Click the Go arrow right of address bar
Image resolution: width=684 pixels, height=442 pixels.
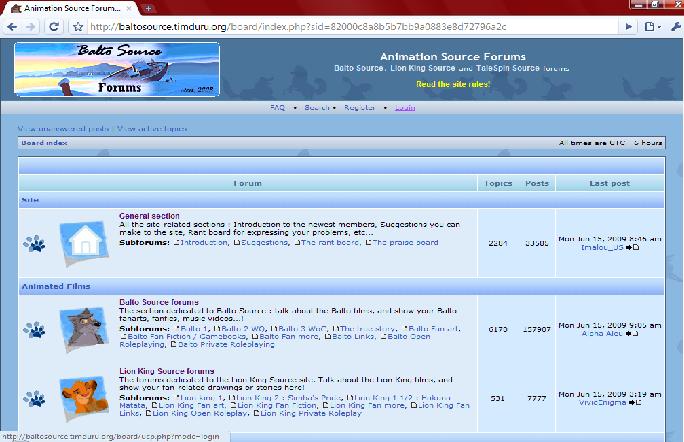point(629,27)
